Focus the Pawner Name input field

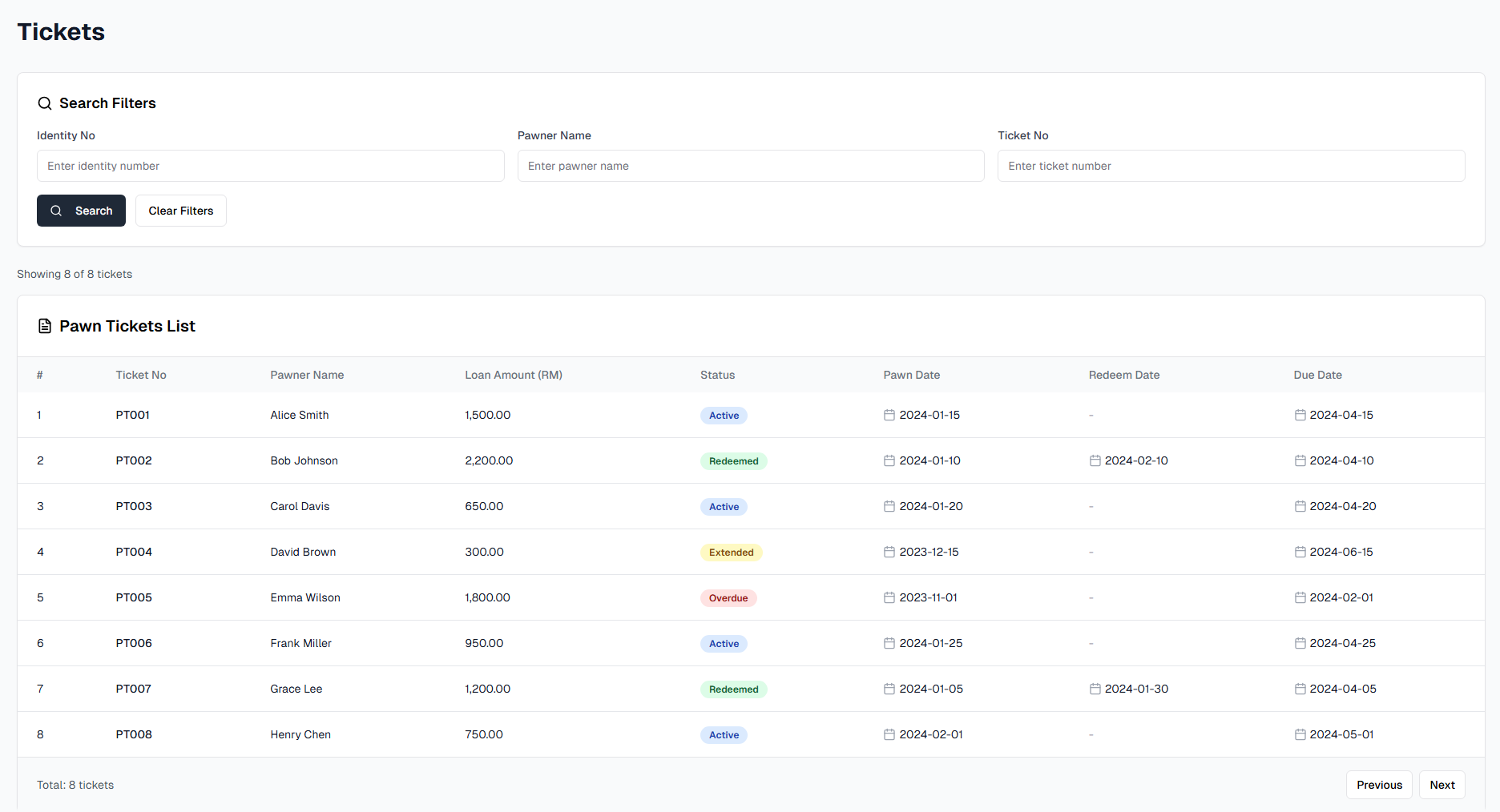[x=750, y=166]
